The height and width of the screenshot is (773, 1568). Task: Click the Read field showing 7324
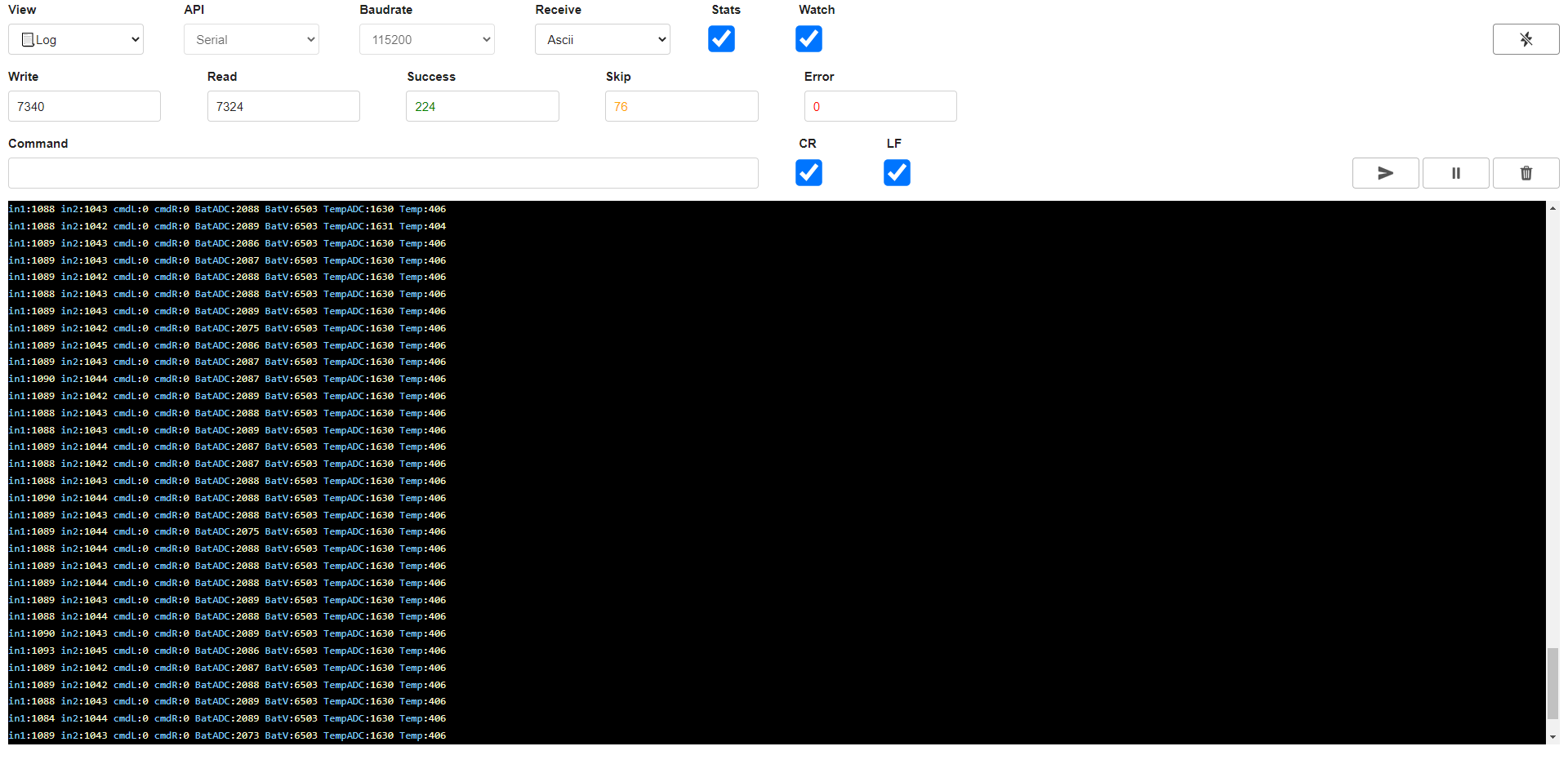pyautogui.click(x=283, y=105)
